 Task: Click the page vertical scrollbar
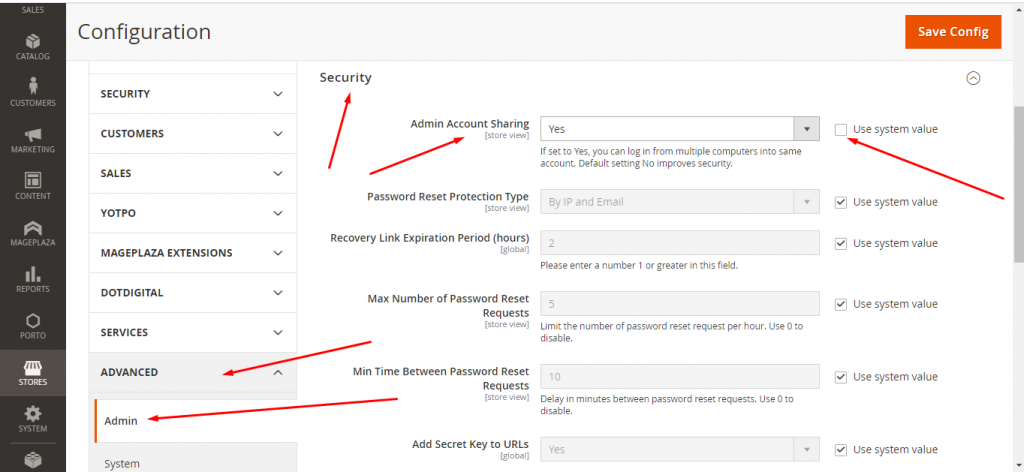pos(1017,180)
